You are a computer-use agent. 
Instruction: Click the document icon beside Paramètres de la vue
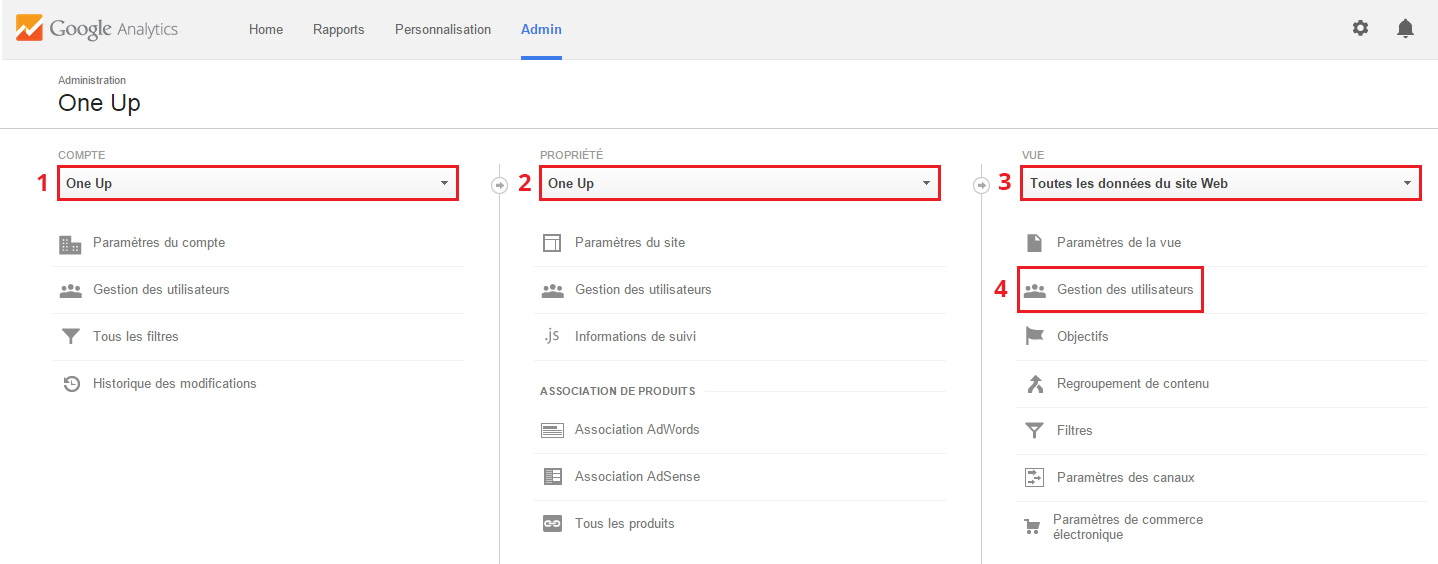click(1034, 243)
